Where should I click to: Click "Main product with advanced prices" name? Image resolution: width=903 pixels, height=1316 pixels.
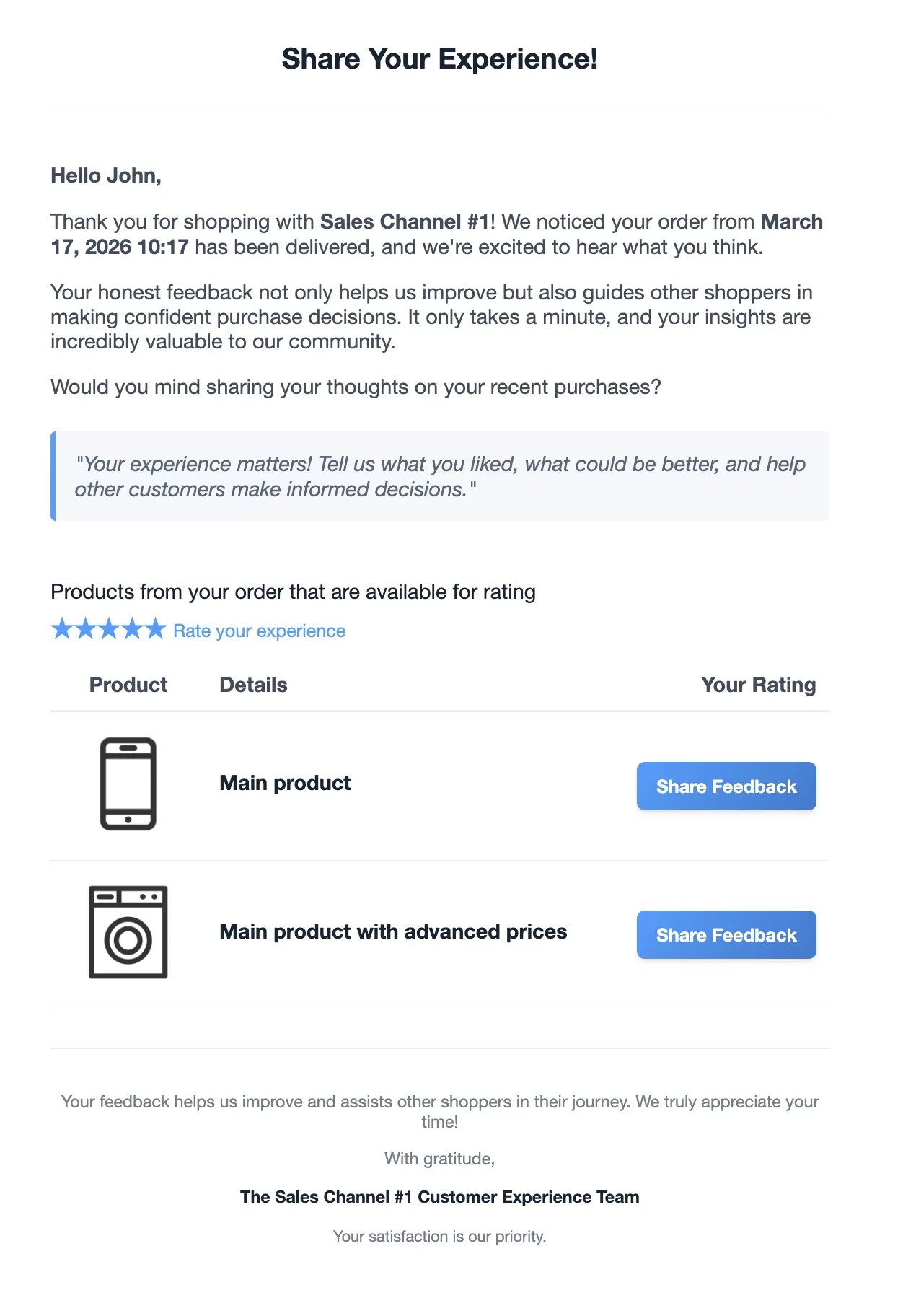pyautogui.click(x=393, y=931)
